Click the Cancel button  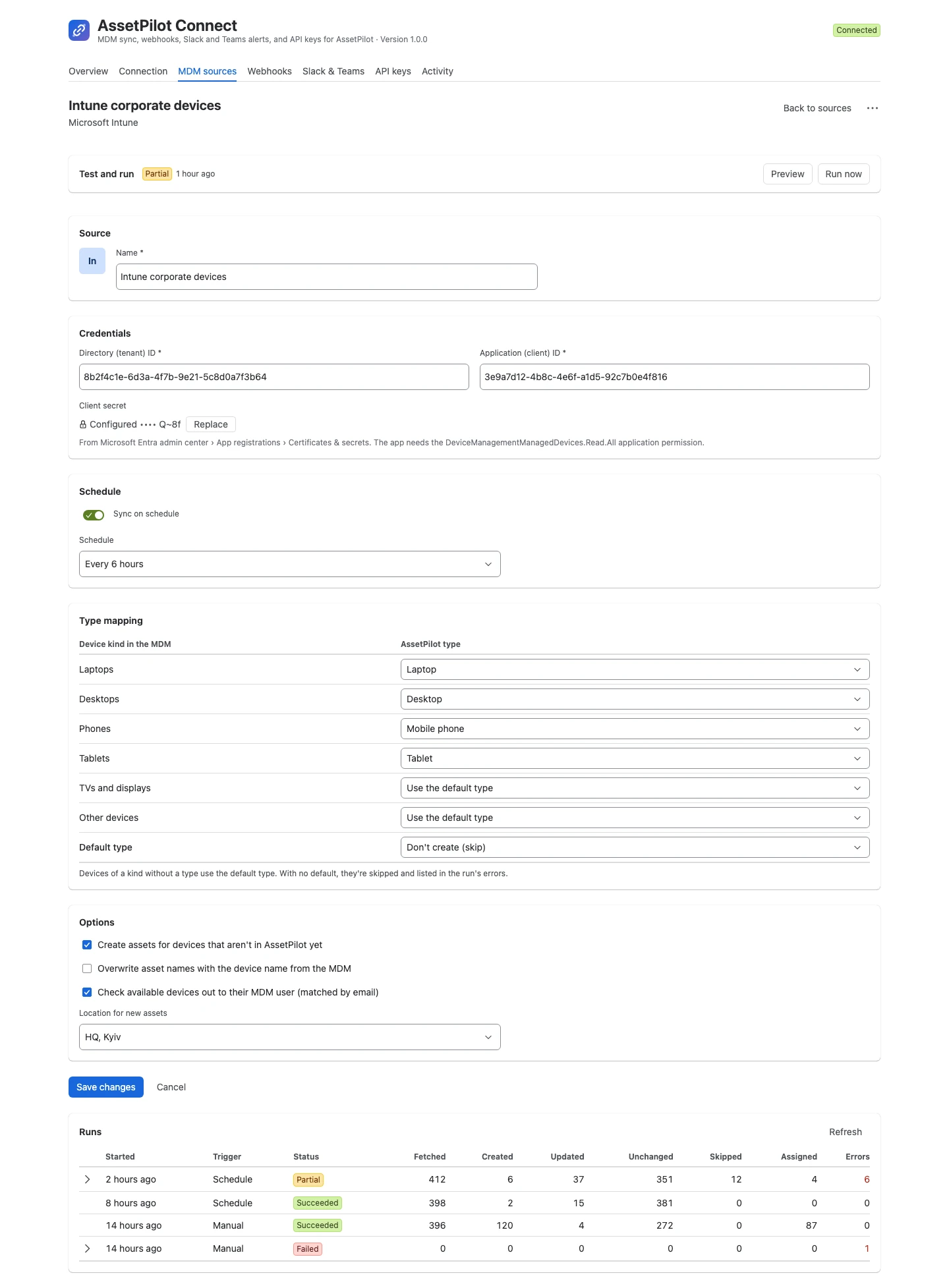[171, 1087]
